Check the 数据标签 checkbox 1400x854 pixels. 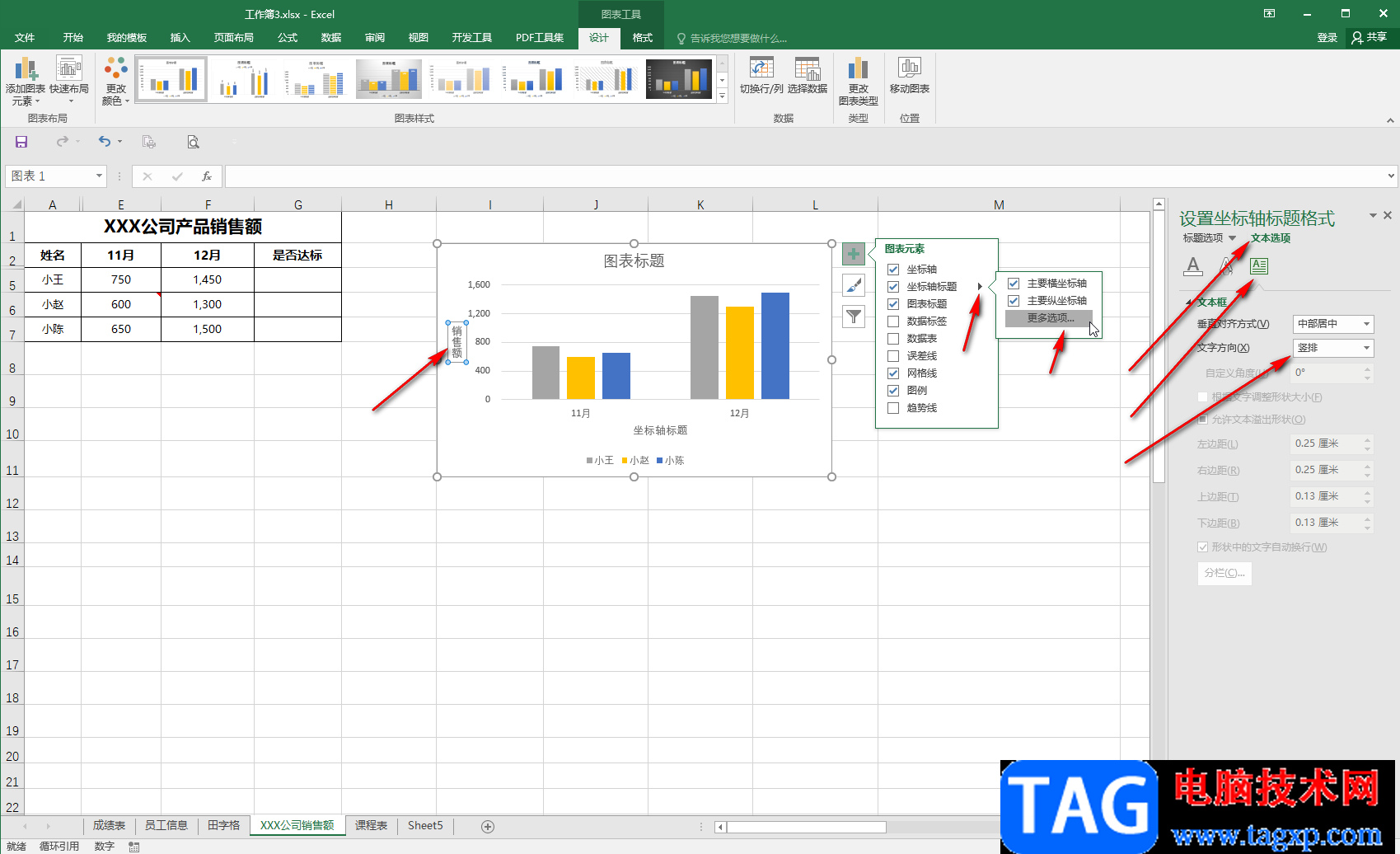[x=893, y=321]
